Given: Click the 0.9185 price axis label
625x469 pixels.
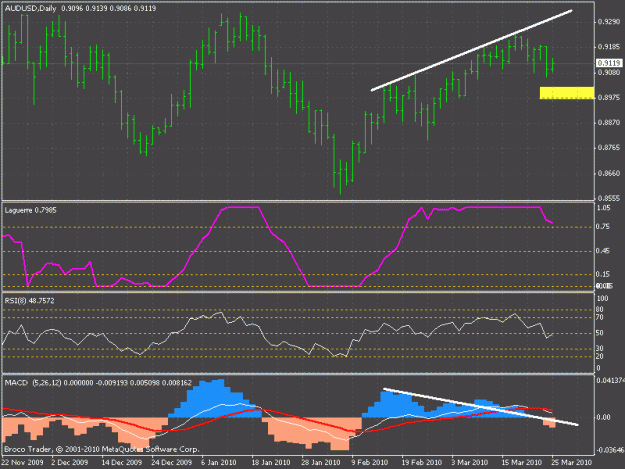Looking at the screenshot, I should pos(609,47).
